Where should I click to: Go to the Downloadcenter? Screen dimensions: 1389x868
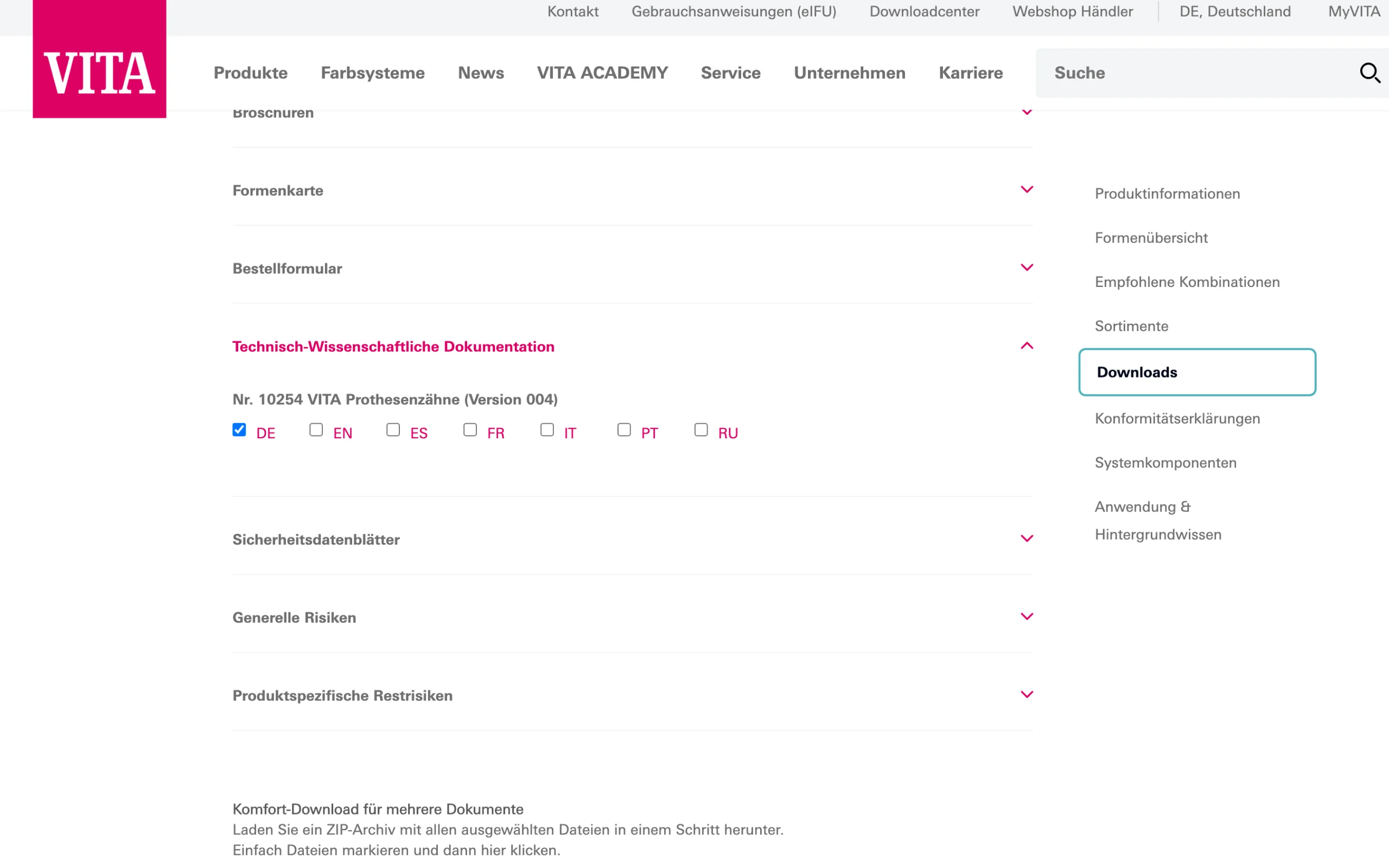925,11
